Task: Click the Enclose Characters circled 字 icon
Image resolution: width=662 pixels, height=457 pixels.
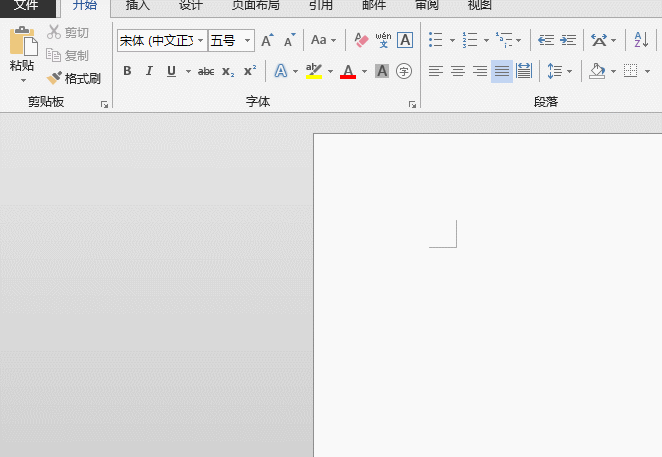Action: (x=404, y=71)
